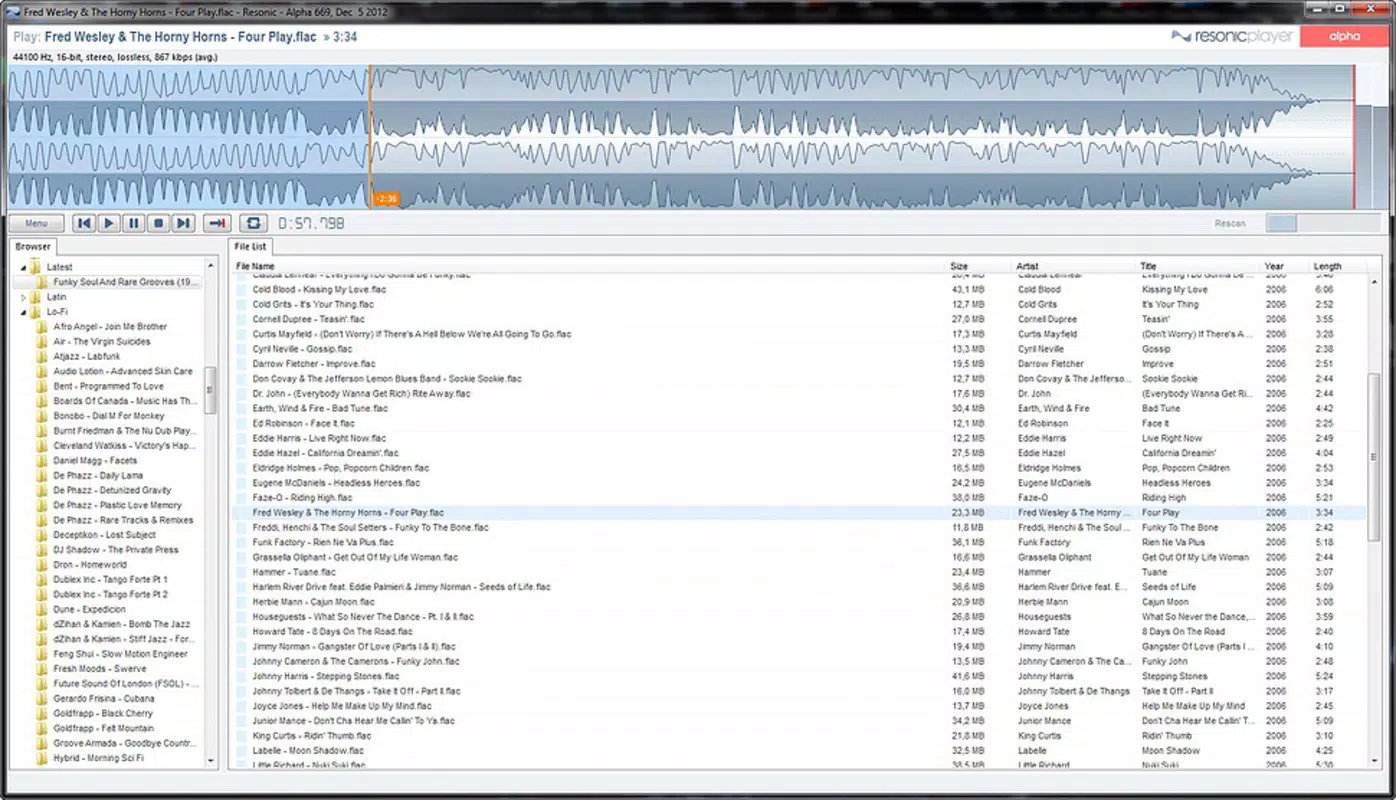Image resolution: width=1396 pixels, height=800 pixels.
Task: Click the browser tree scroll-up arrow
Action: pyautogui.click(x=210, y=266)
